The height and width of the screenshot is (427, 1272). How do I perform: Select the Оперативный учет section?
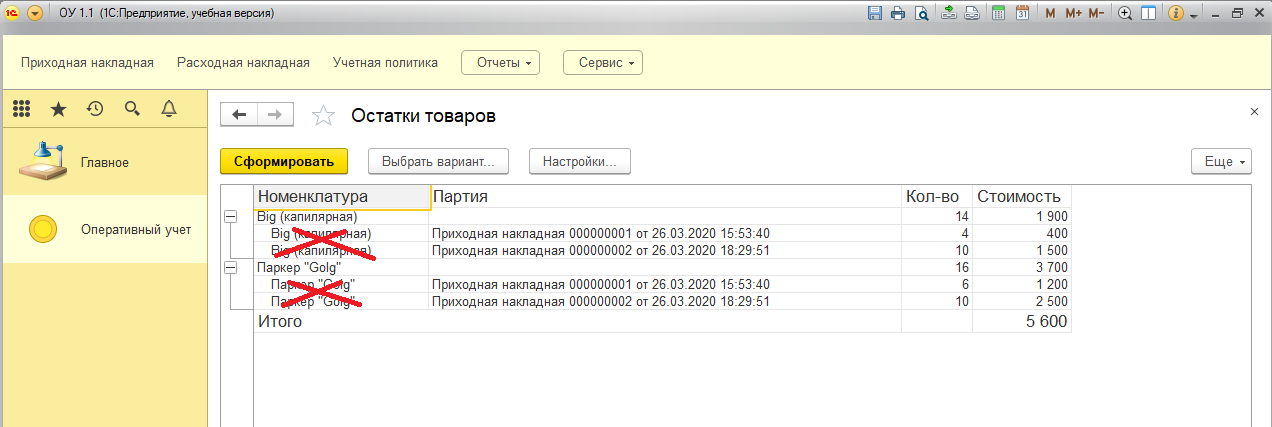tap(136, 230)
